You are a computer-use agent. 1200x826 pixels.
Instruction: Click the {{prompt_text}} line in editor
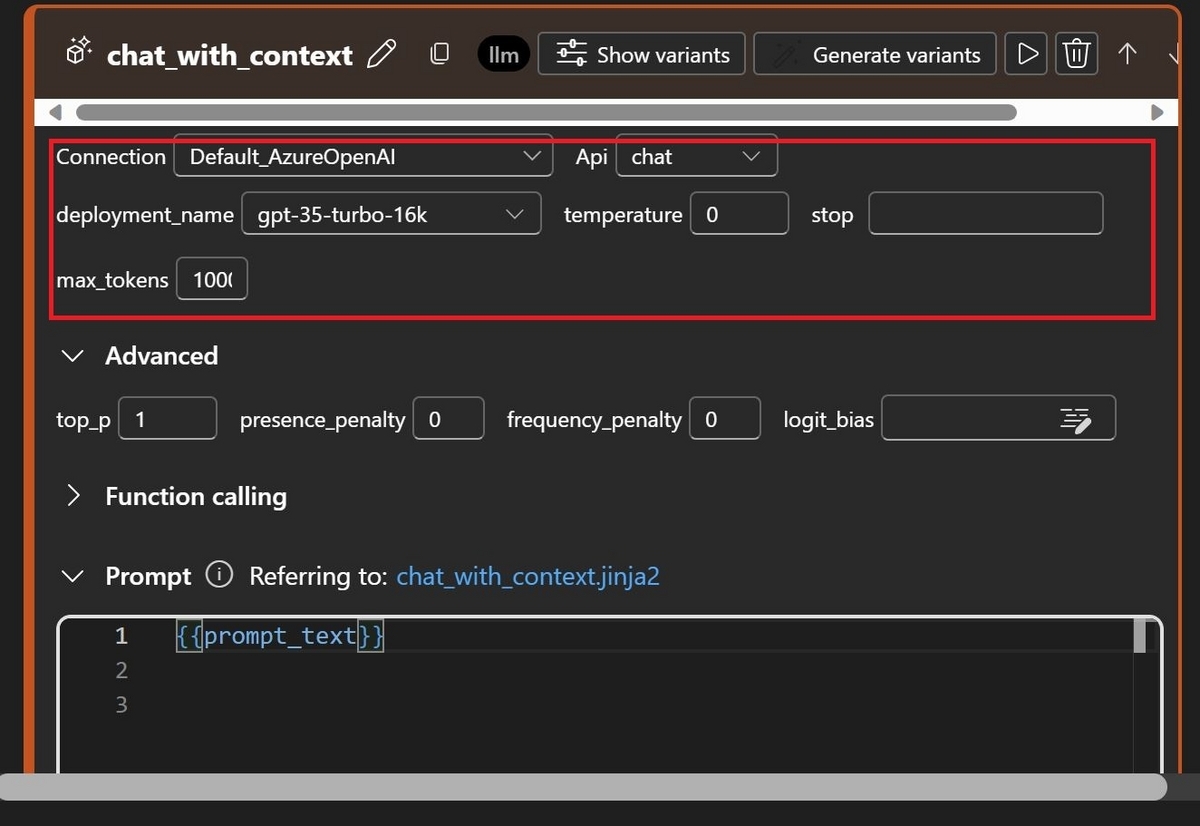(x=280, y=635)
